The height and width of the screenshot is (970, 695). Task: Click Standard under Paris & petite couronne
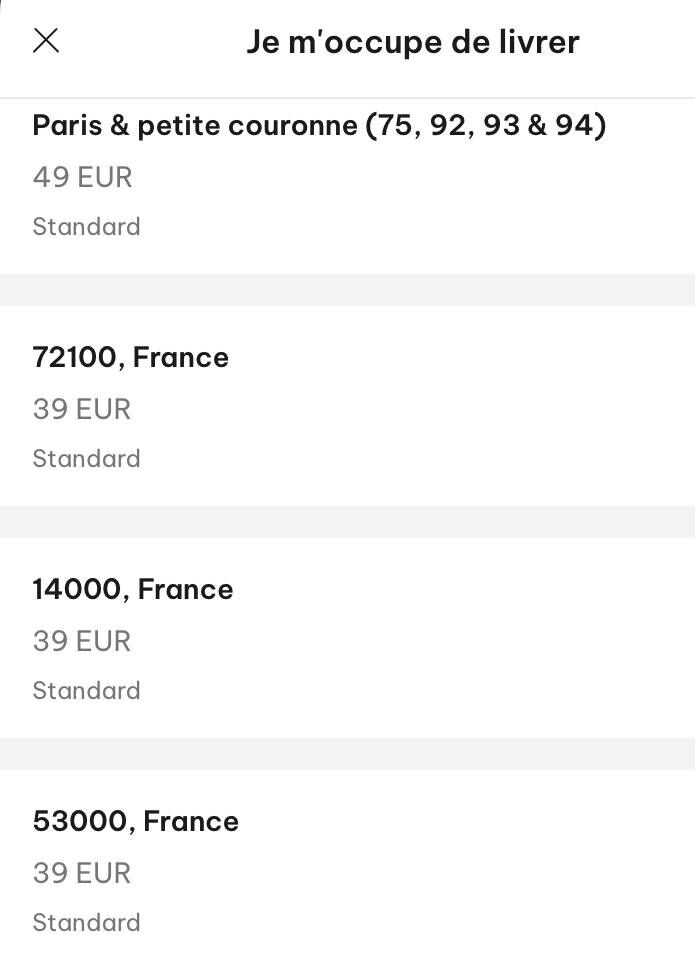[x=87, y=226]
